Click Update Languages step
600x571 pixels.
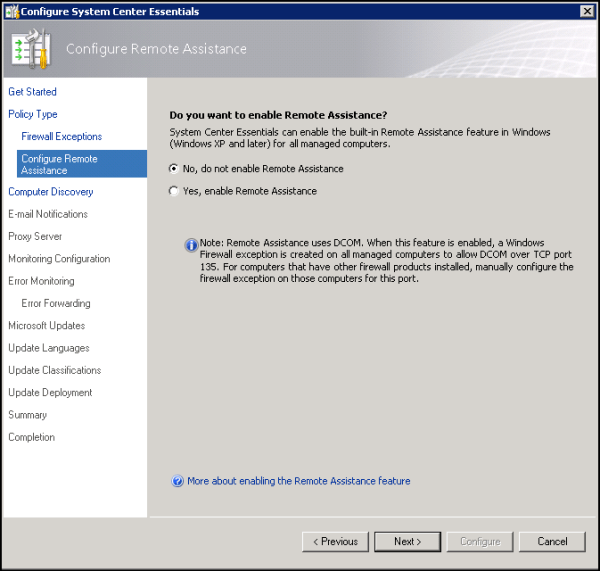click(49, 348)
